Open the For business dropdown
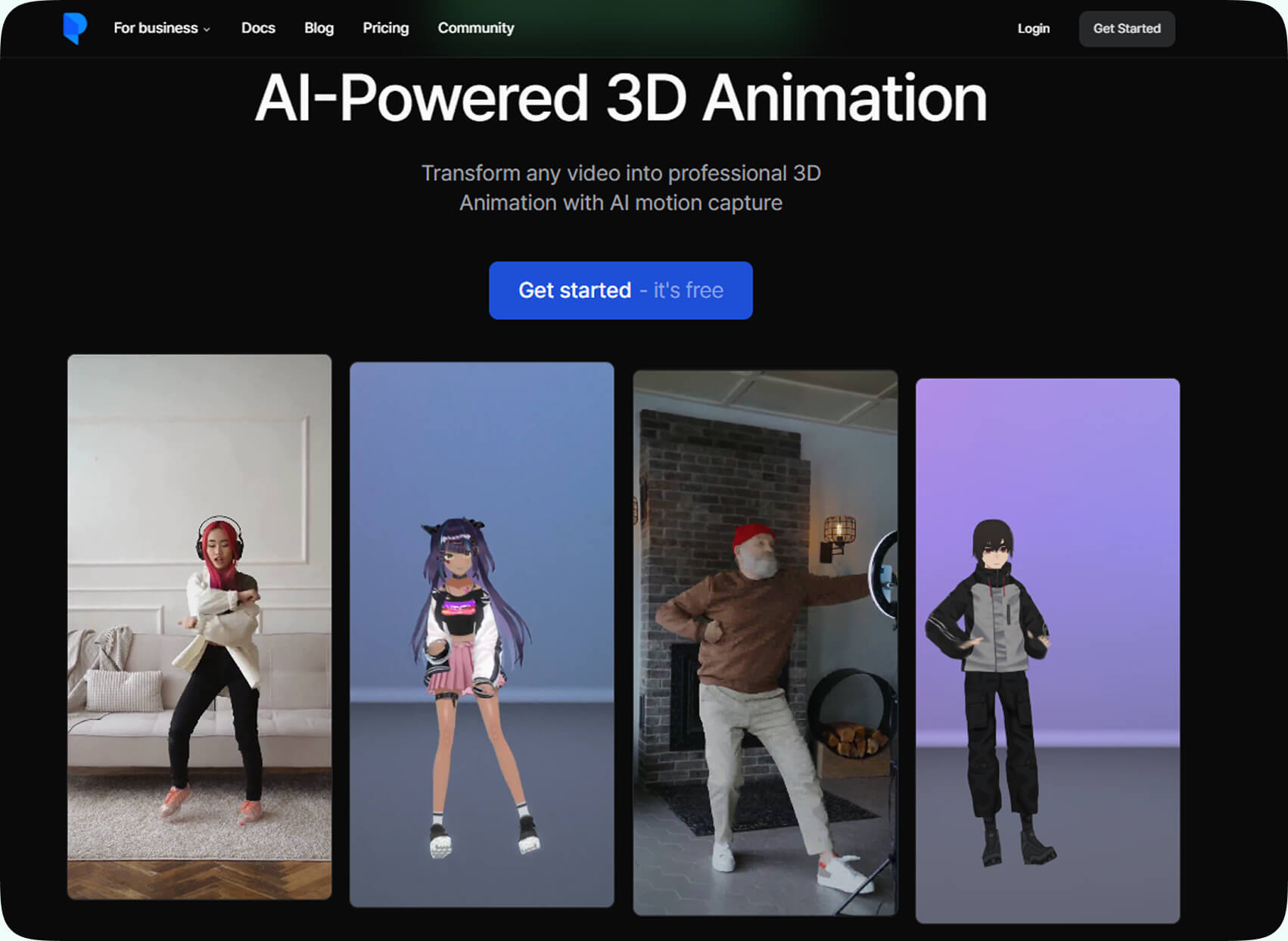This screenshot has height=941, width=1288. click(x=155, y=28)
